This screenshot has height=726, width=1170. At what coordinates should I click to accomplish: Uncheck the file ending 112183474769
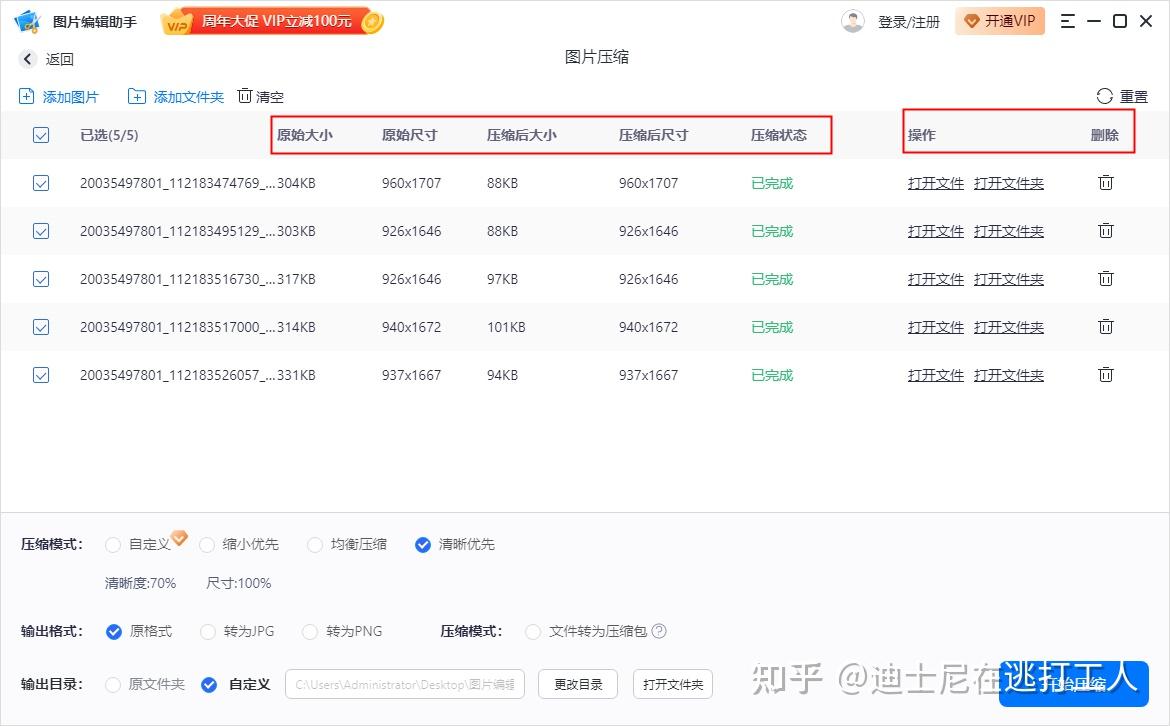41,183
